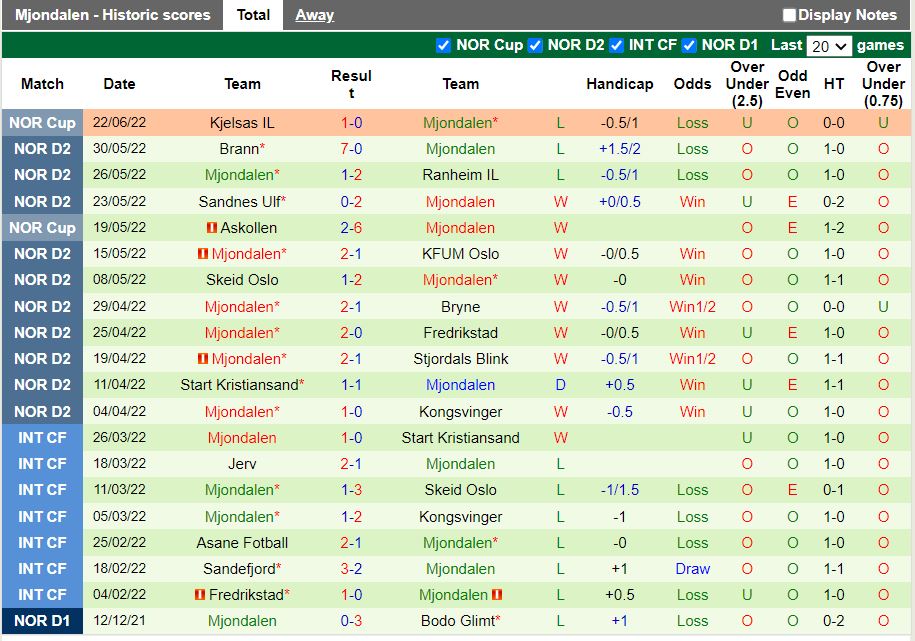
Task: Click HT score 0-2 in Sandnes Ulf row
Action: [834, 201]
